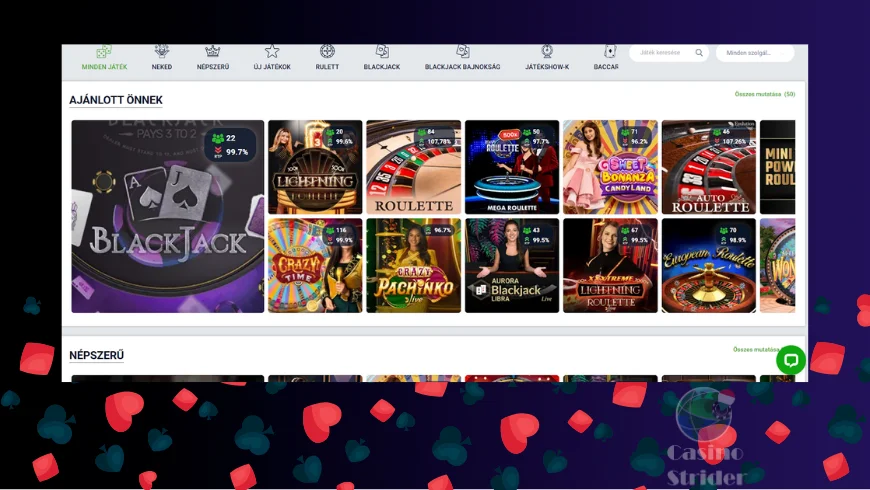
Task: Focus the game search input field
Action: point(669,53)
